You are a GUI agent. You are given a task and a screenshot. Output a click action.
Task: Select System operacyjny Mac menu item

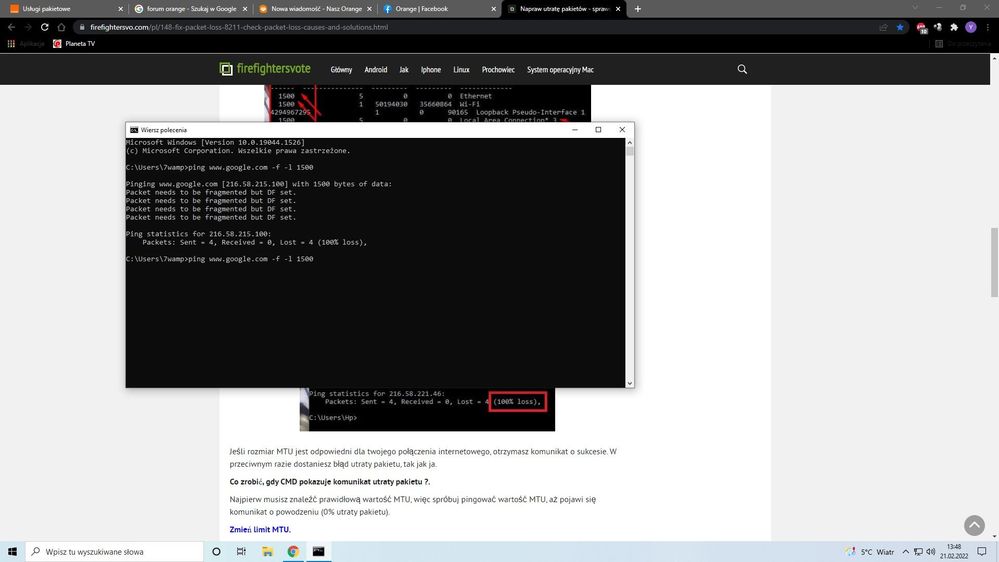(560, 70)
